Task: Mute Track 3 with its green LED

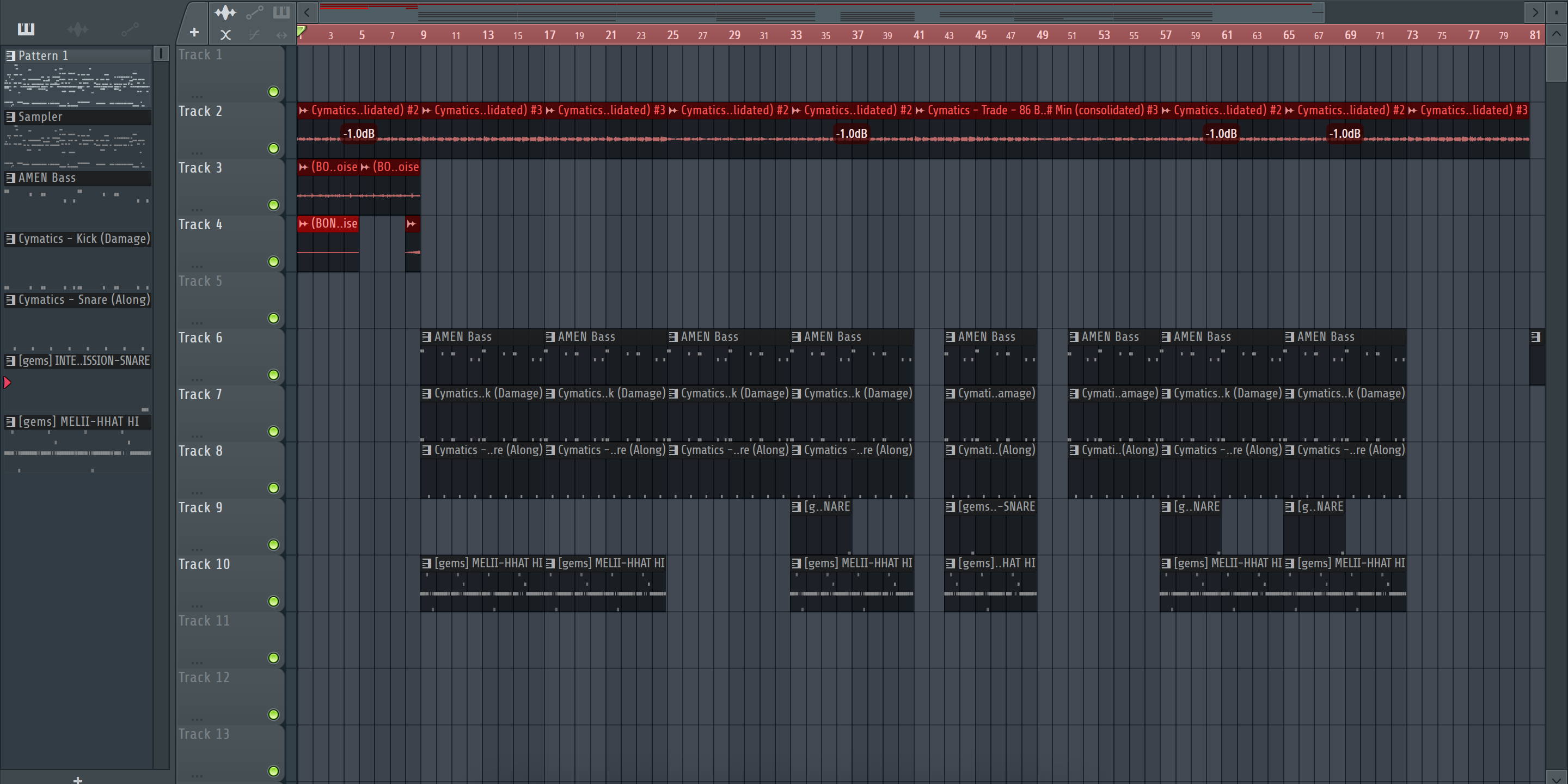Action: (274, 205)
